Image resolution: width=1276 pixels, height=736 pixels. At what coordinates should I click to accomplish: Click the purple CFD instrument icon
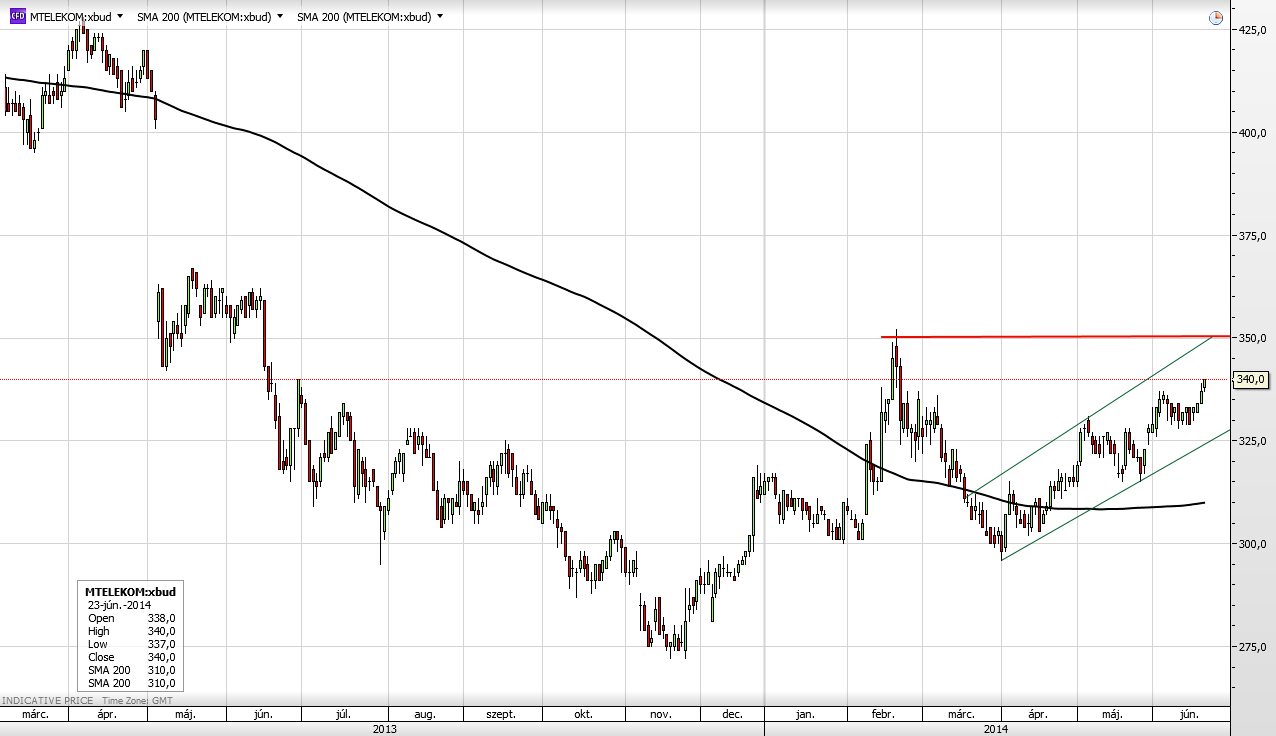(x=17, y=17)
